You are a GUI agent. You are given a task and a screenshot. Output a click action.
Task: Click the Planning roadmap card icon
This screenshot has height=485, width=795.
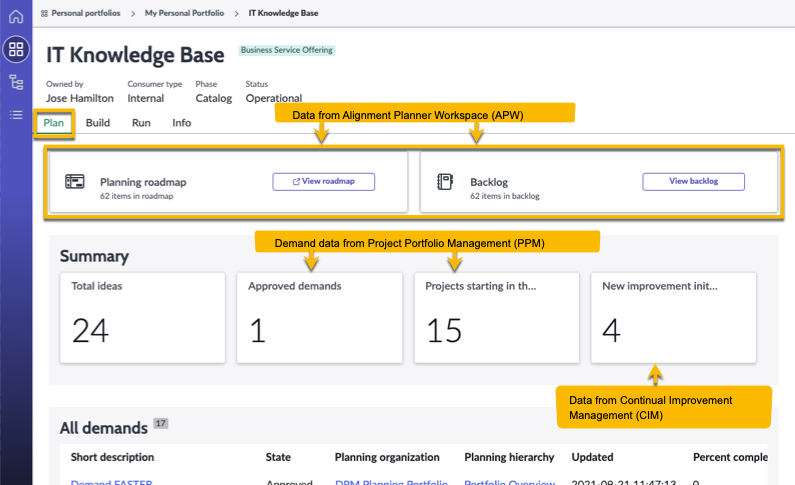(x=75, y=181)
